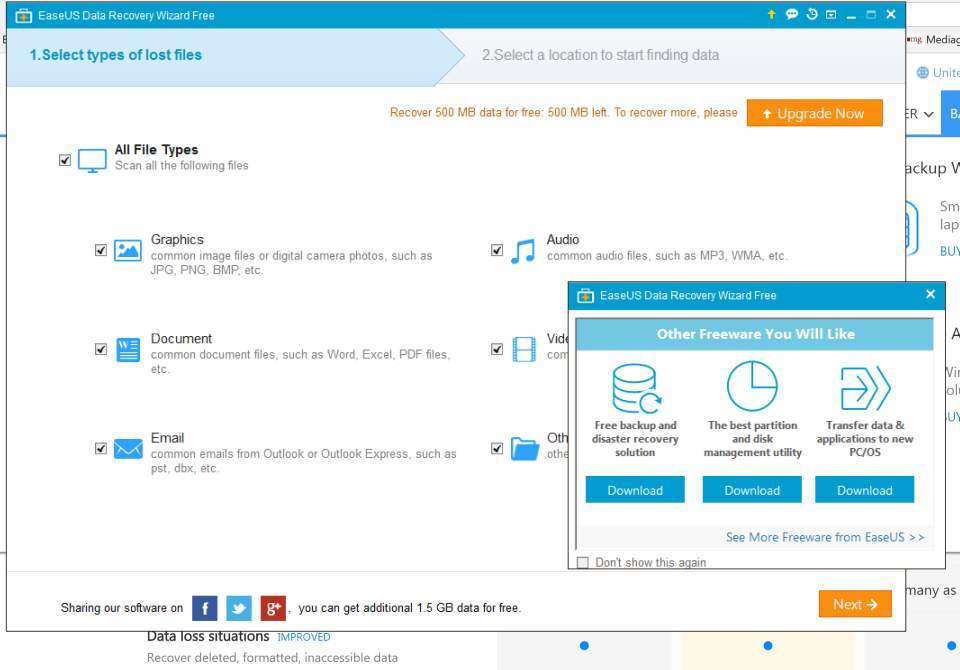The width and height of the screenshot is (960, 670).
Task: Click the "IMPROVED" label in the background page
Action: coord(304,638)
